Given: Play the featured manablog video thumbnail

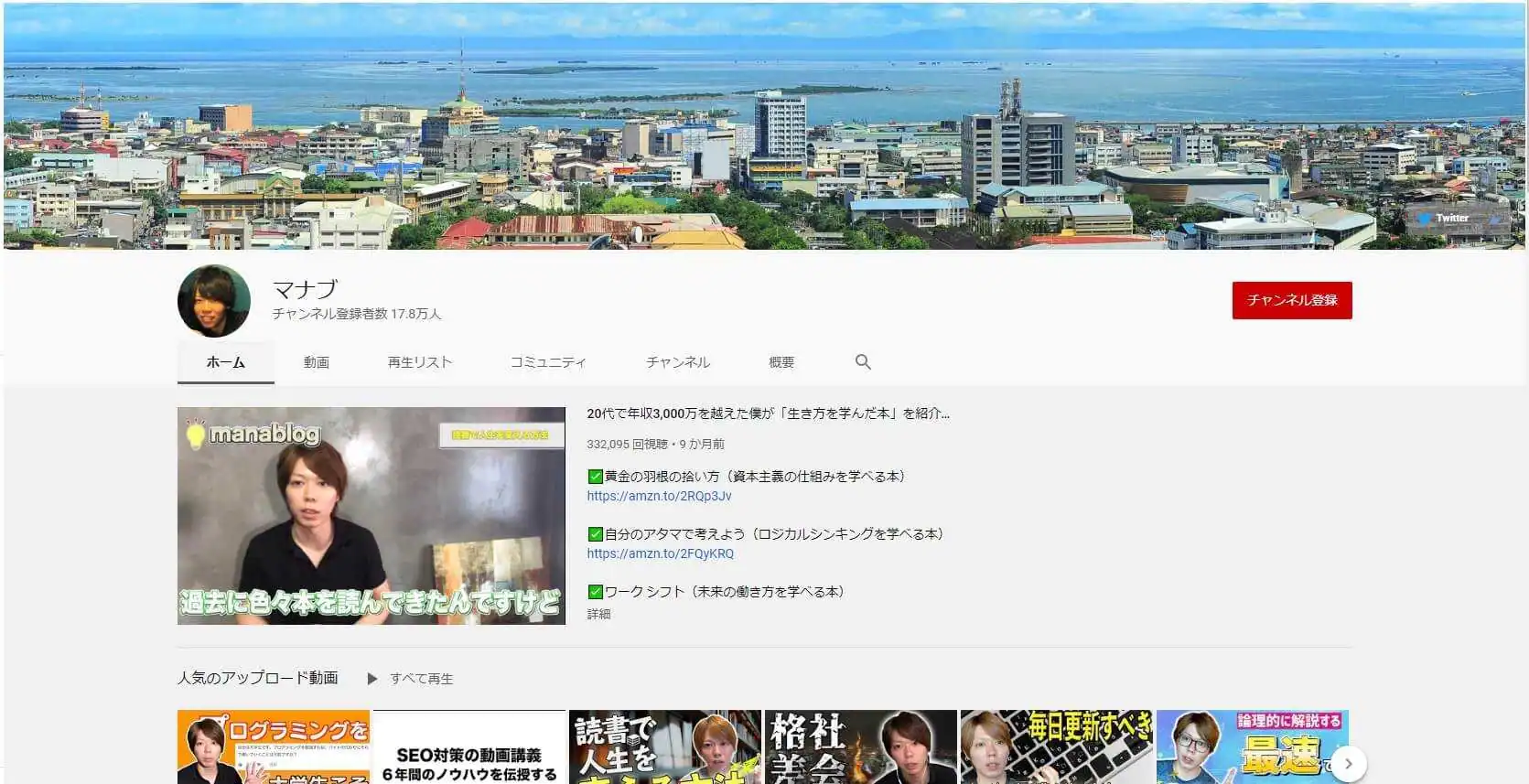Looking at the screenshot, I should 371,515.
